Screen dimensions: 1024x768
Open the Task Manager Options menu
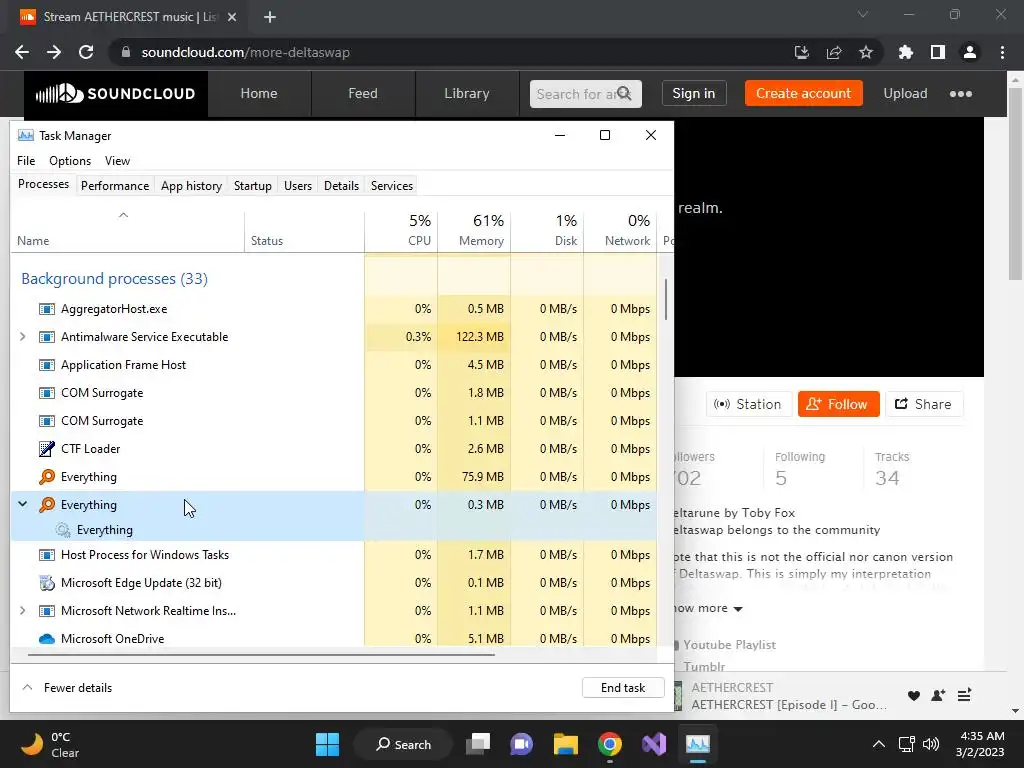(70, 161)
